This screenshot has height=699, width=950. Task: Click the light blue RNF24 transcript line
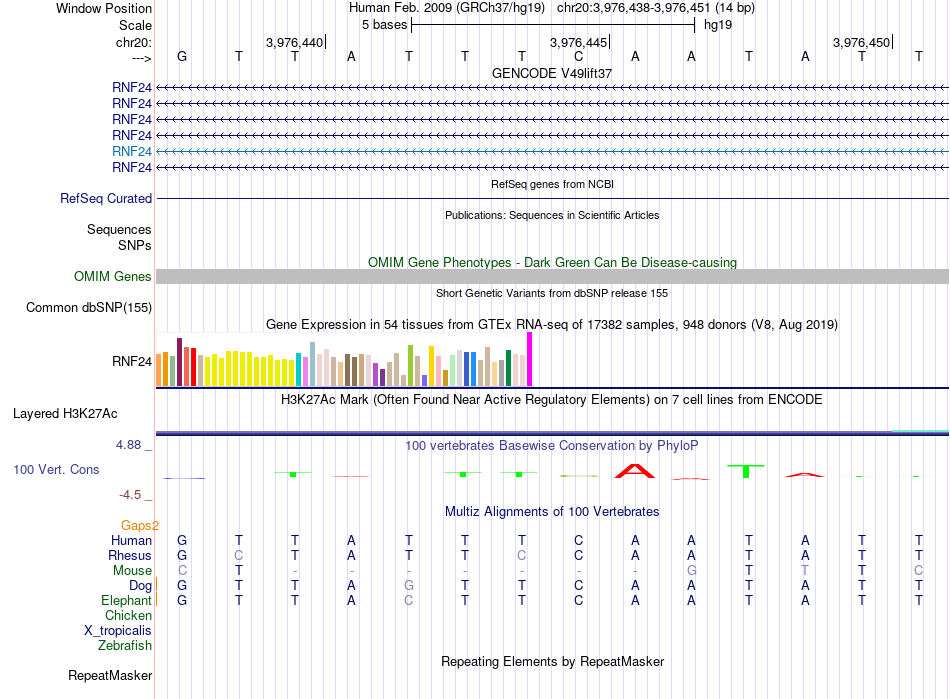552,151
